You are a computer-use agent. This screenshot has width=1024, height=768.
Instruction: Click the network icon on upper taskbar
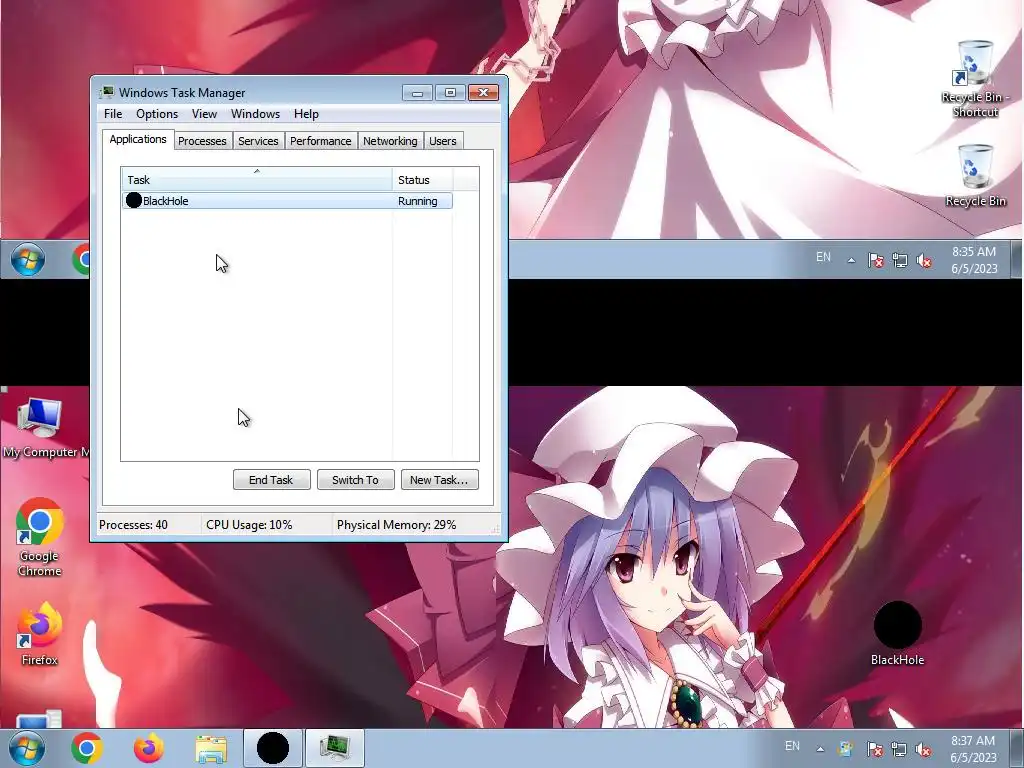[x=900, y=261]
